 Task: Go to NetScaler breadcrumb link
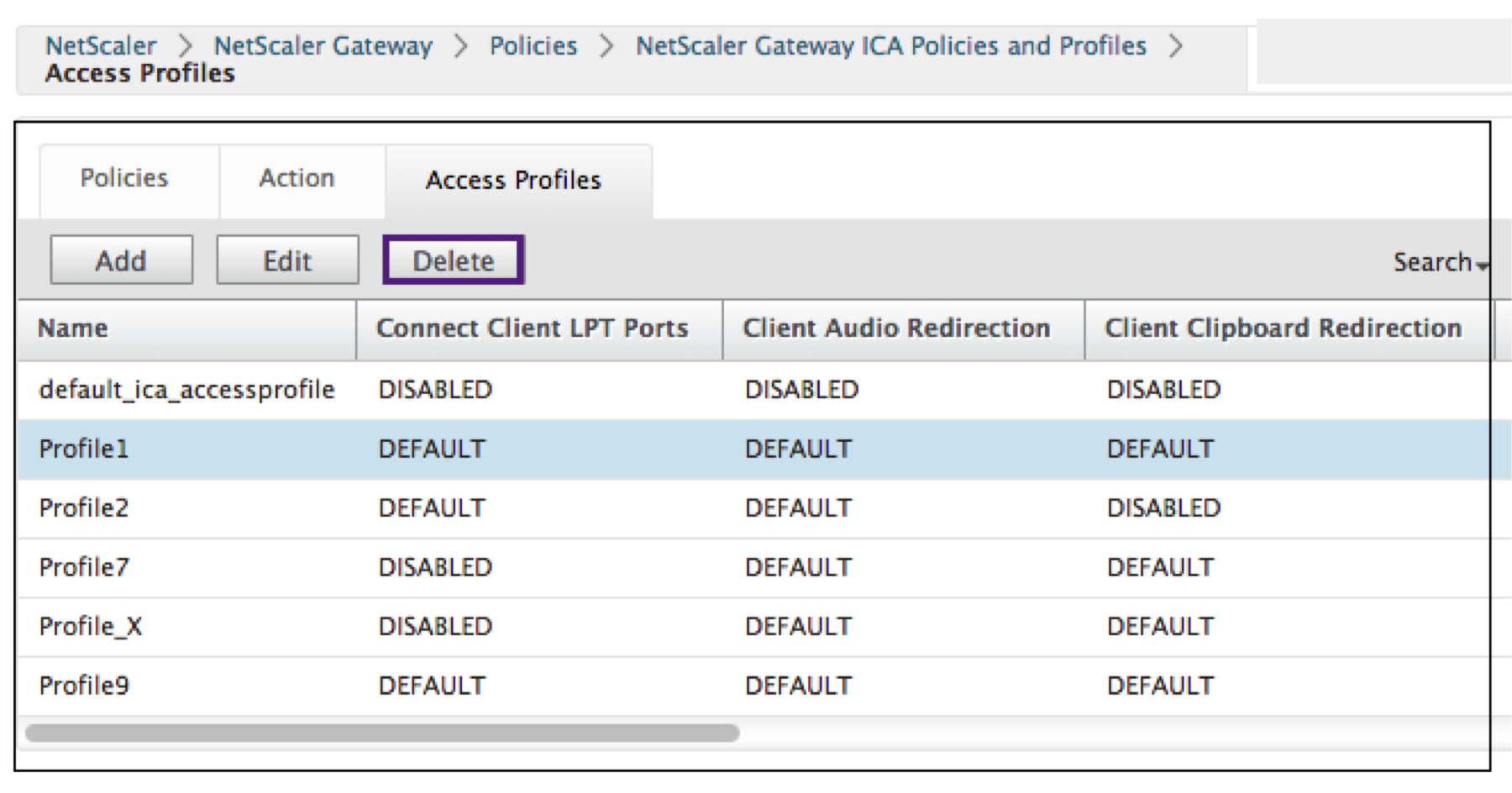tap(101, 45)
